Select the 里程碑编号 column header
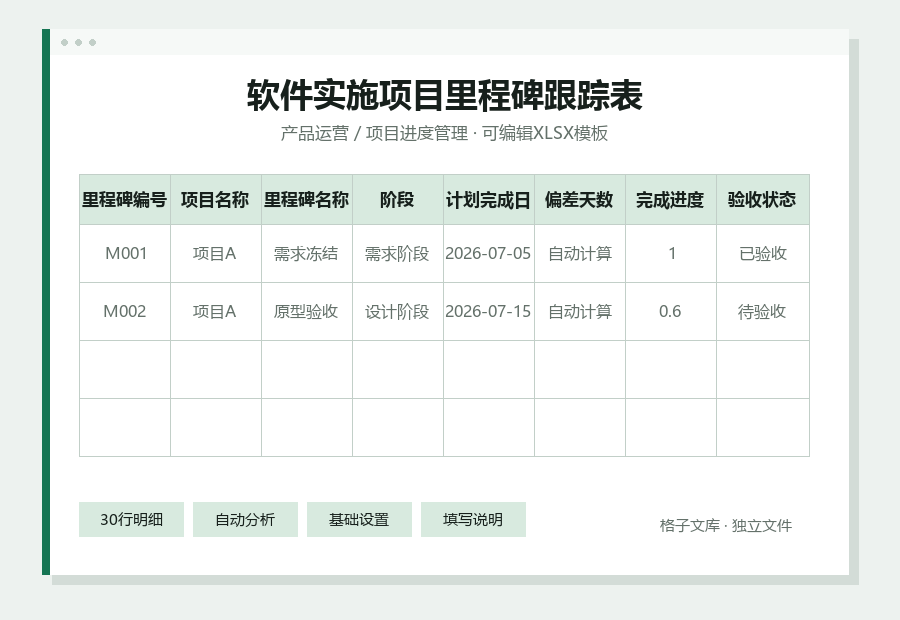This screenshot has height=620, width=900. click(125, 200)
